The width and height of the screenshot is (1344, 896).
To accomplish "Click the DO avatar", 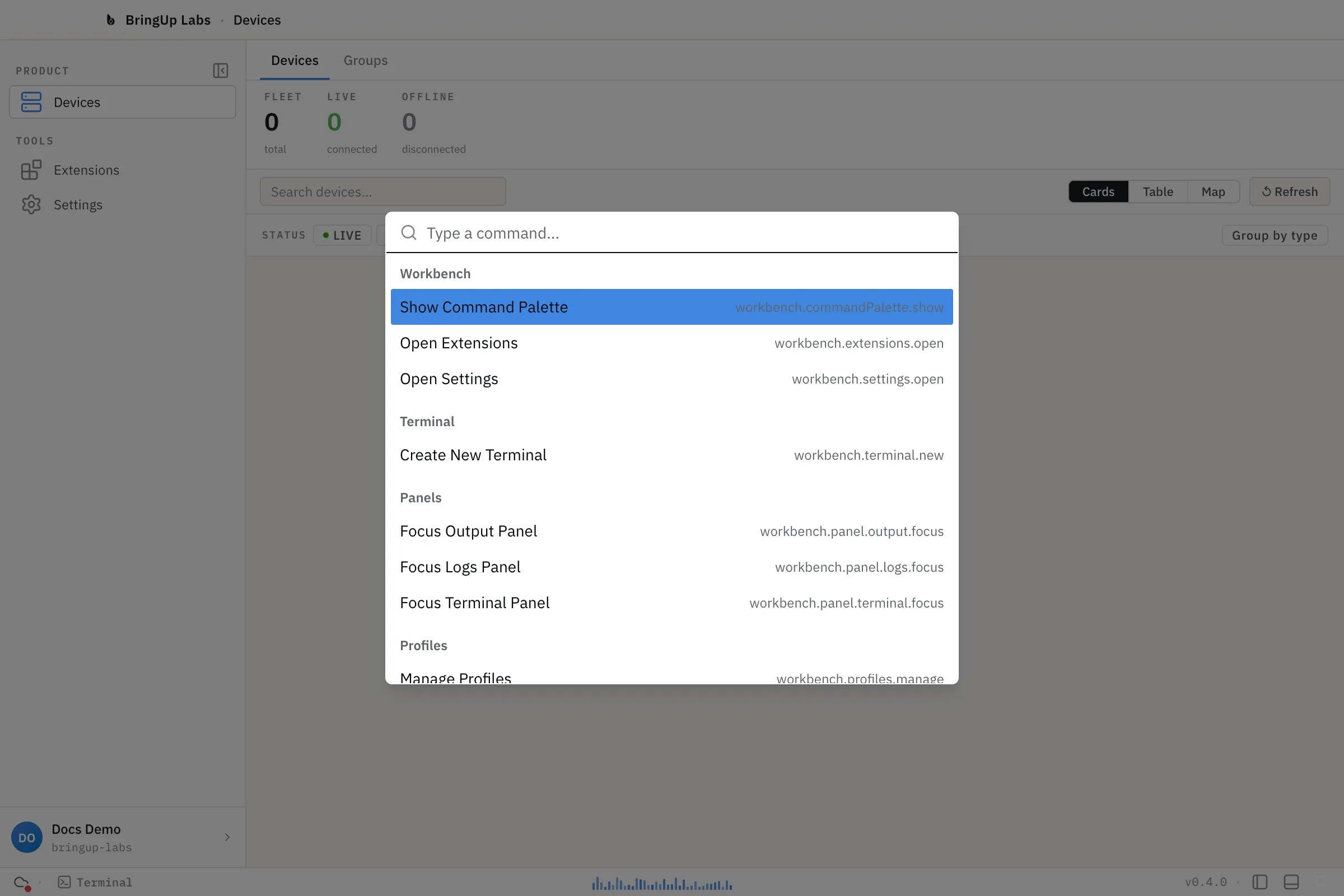I will click(27, 838).
